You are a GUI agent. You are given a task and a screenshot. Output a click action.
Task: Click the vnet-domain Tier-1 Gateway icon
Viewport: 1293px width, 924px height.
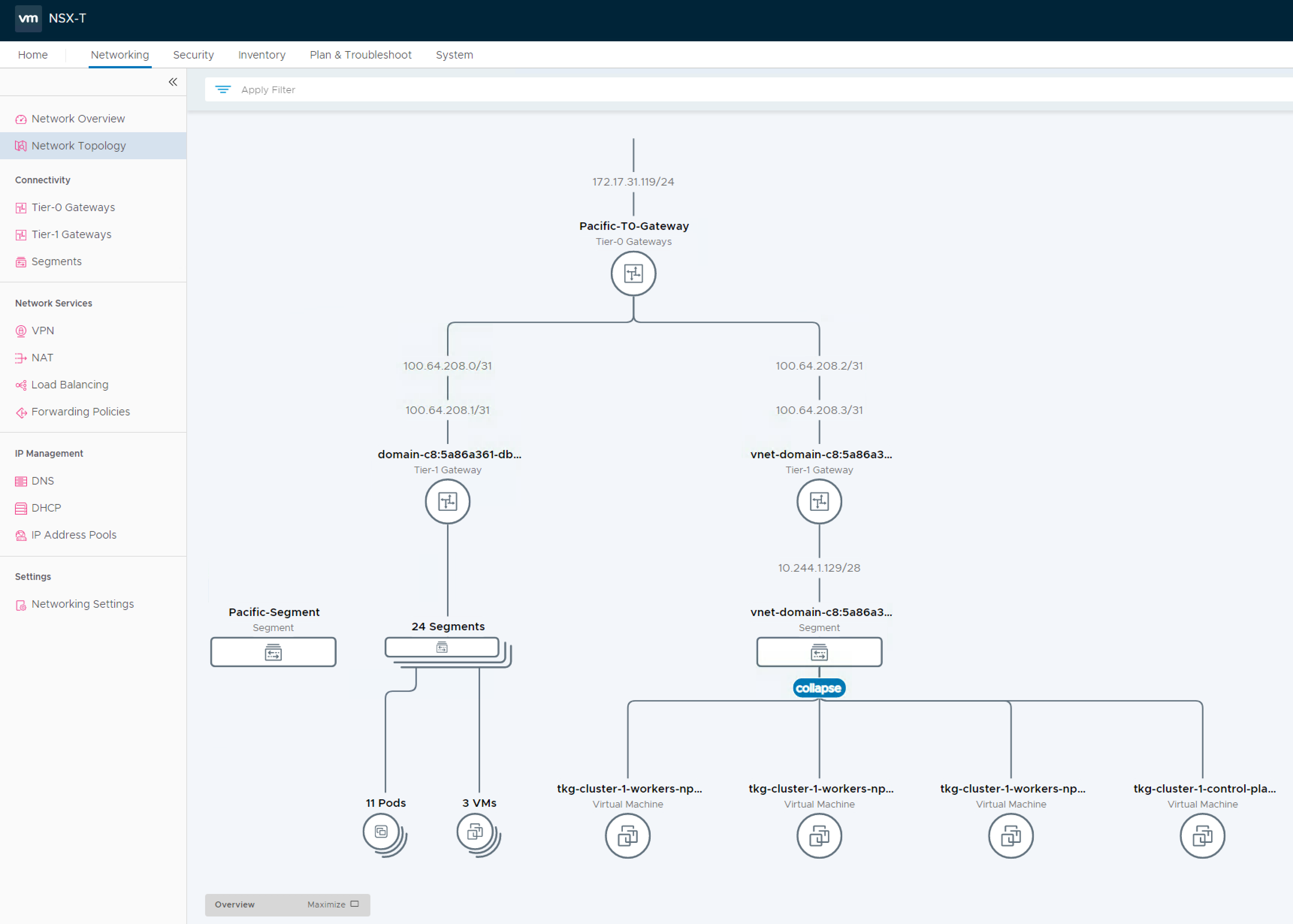coord(819,501)
